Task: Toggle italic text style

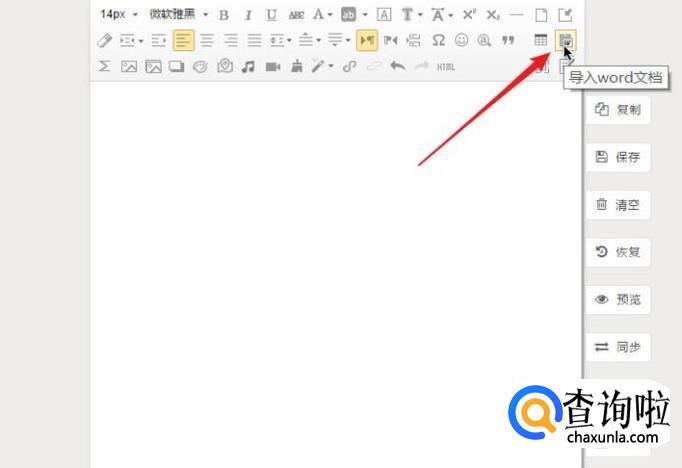Action: pyautogui.click(x=248, y=15)
